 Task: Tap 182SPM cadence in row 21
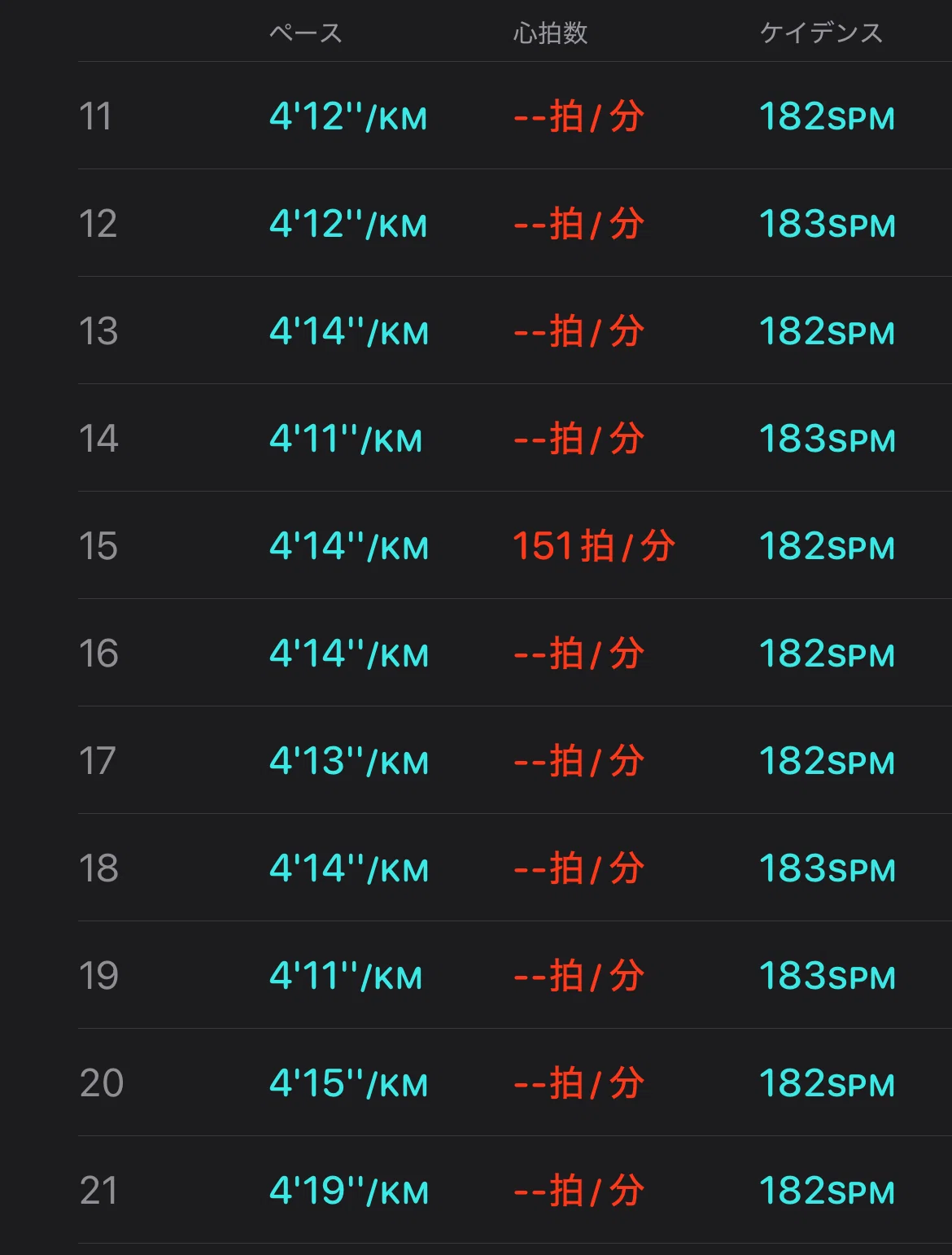point(828,1191)
